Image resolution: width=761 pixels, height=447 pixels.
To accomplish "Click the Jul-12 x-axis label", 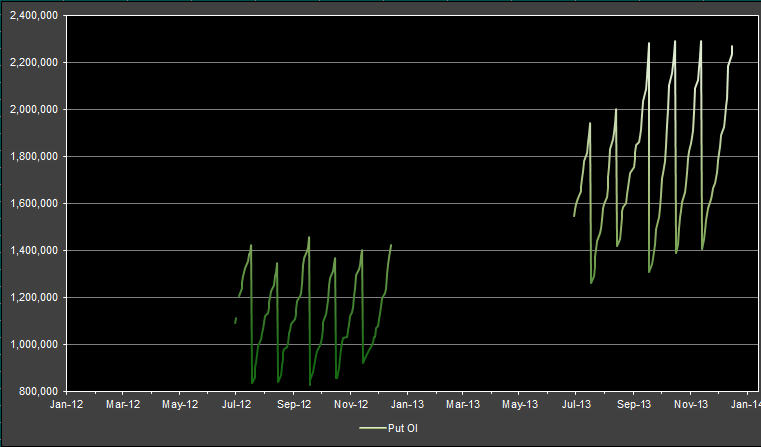I will [x=236, y=404].
